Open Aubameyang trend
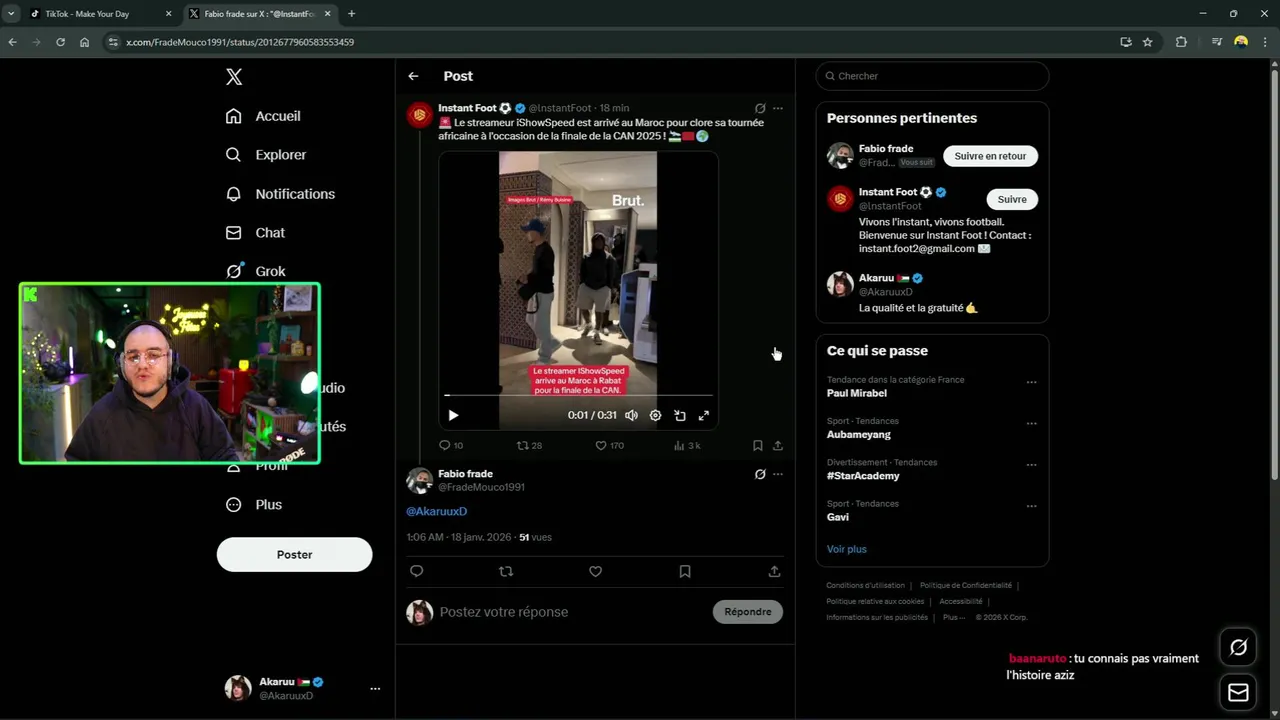Image resolution: width=1280 pixels, height=720 pixels. (859, 435)
